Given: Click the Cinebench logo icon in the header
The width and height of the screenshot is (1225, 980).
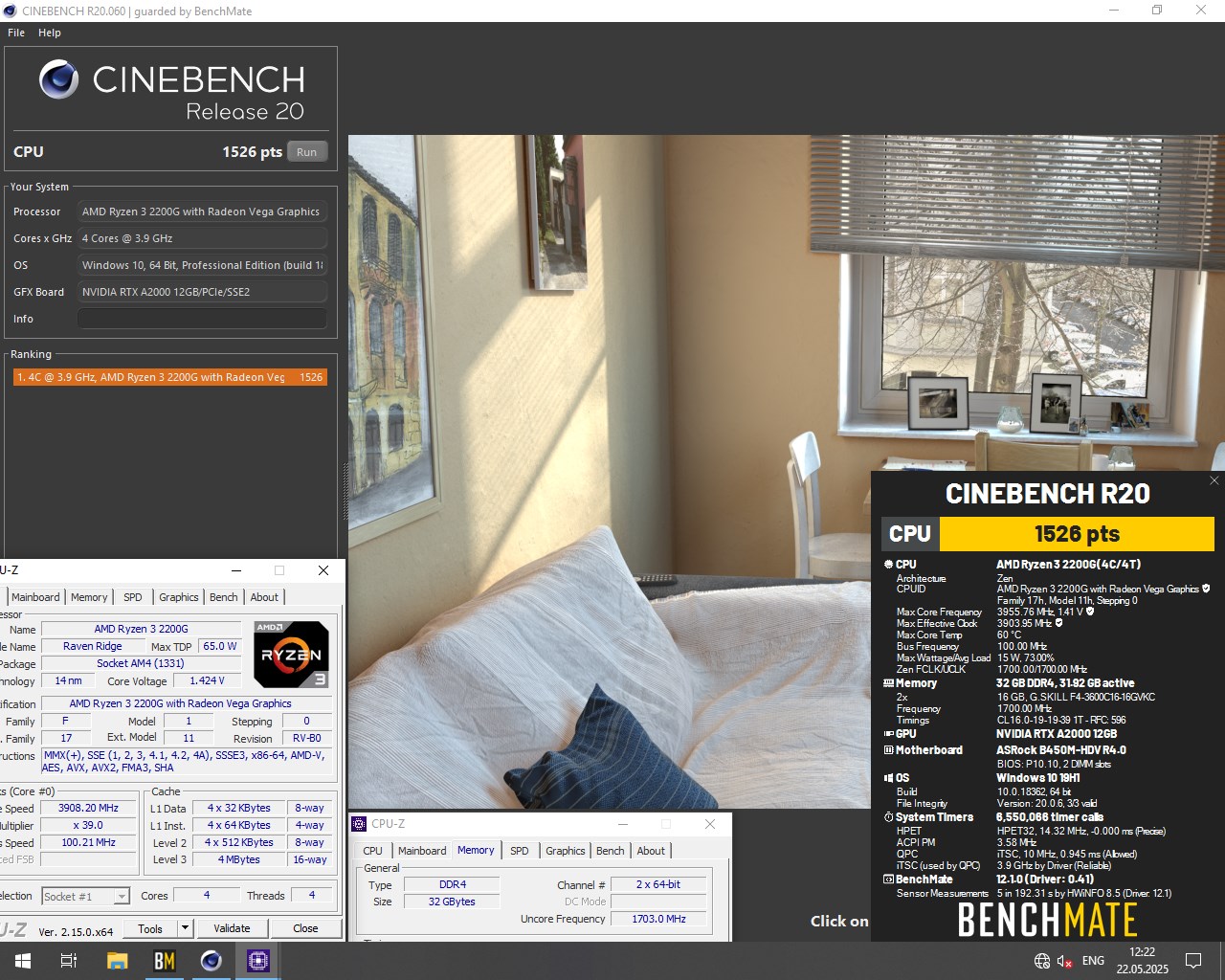Looking at the screenshot, I should 58,79.
